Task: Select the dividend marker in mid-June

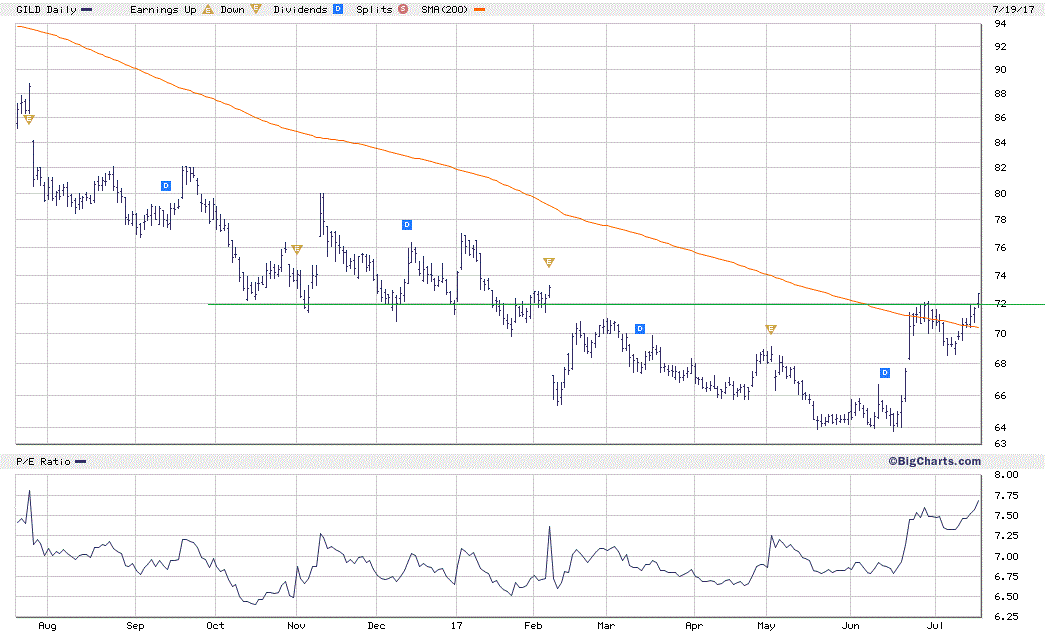Action: pyautogui.click(x=884, y=373)
